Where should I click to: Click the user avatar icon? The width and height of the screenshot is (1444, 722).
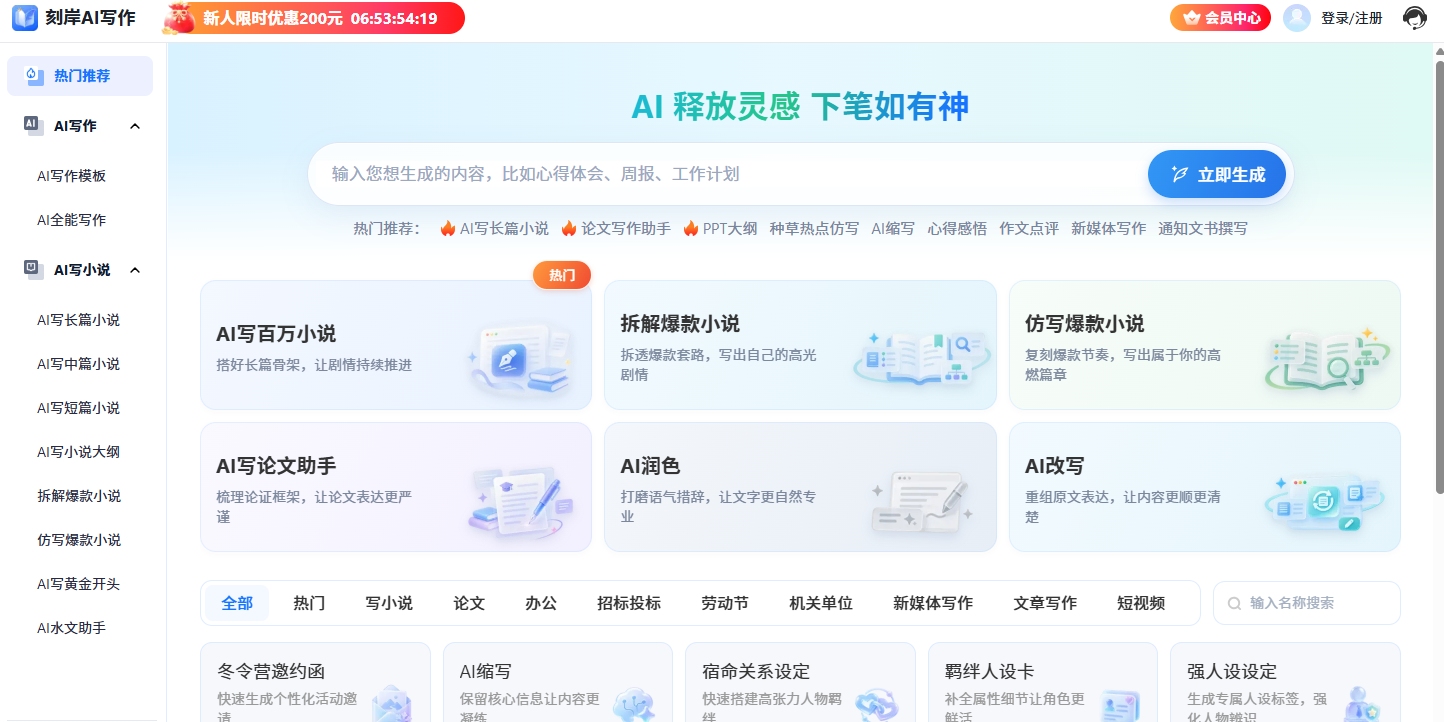click(x=1297, y=18)
